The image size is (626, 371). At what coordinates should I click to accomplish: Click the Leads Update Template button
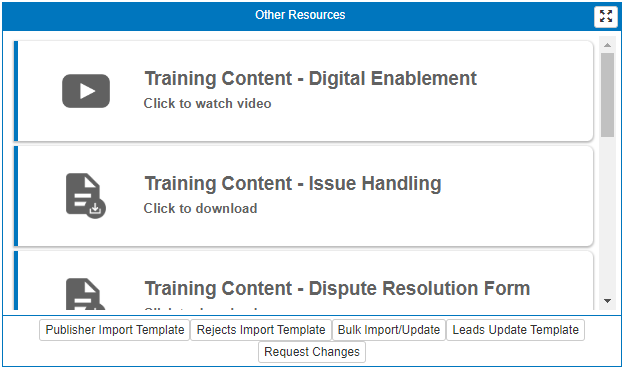pos(515,330)
